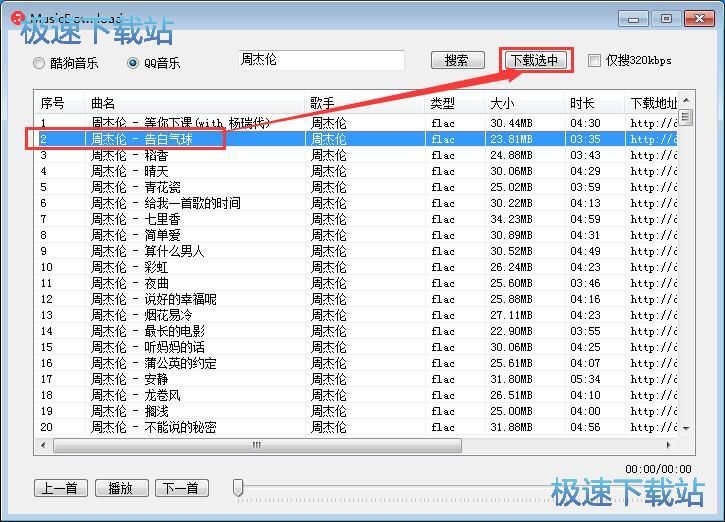725x522 pixels.
Task: Click the 下一首 button
Action: point(182,488)
